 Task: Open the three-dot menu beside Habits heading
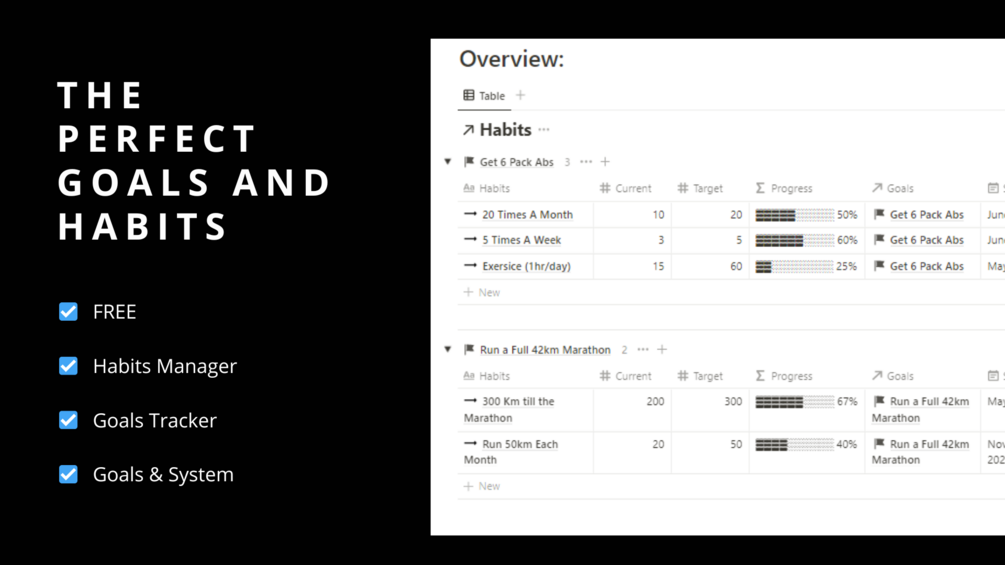(x=544, y=130)
